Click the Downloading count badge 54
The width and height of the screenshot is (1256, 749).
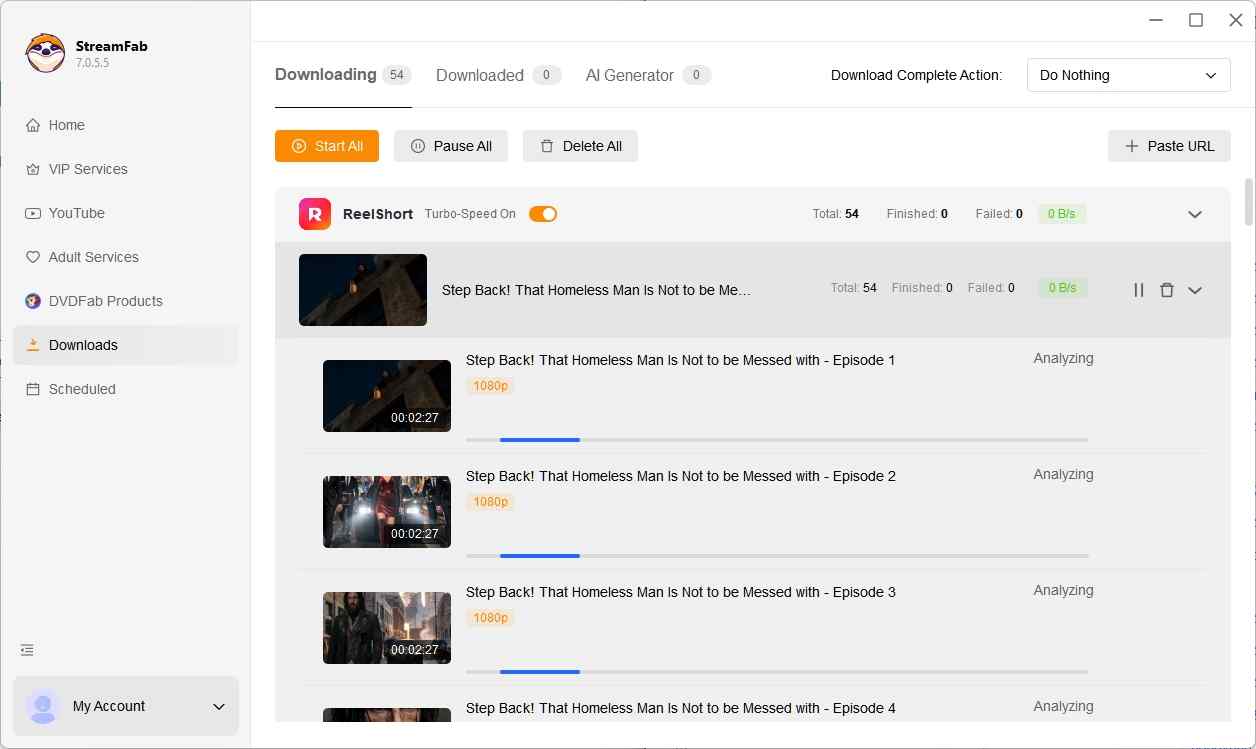(397, 75)
